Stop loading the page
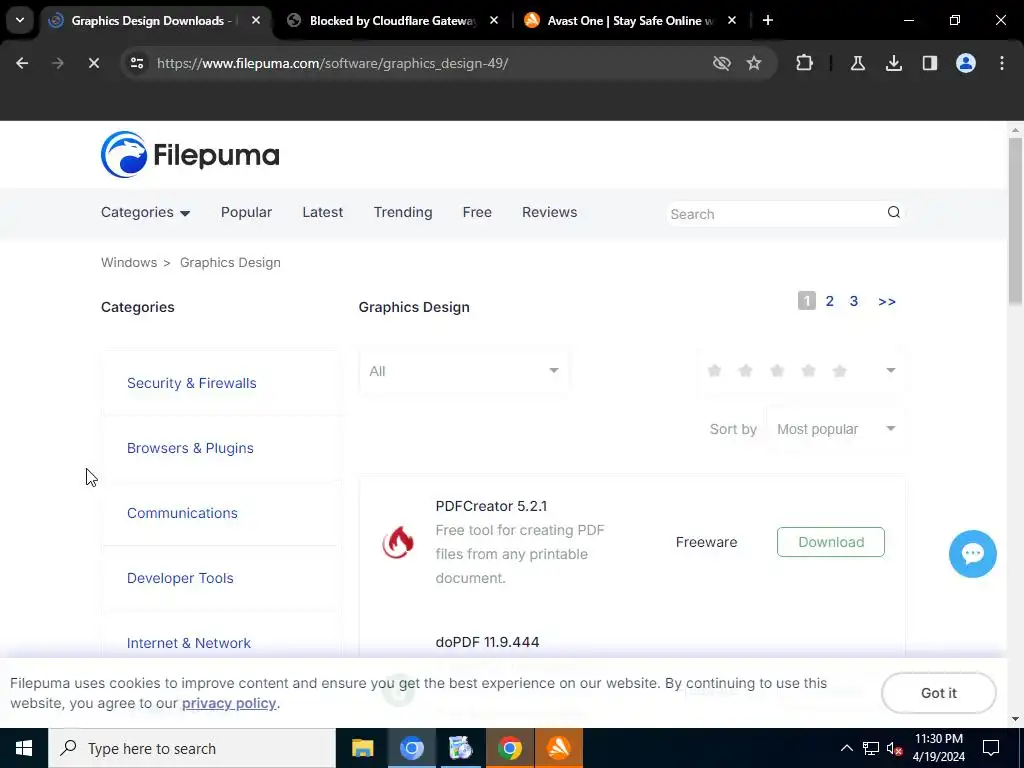 click(93, 63)
